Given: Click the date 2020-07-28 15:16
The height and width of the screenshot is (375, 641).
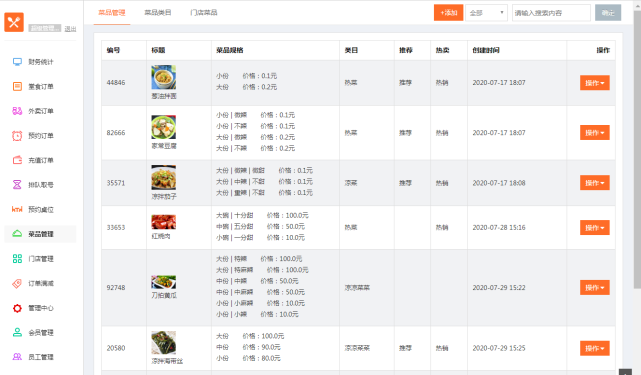Looking at the screenshot, I should tap(499, 227).
